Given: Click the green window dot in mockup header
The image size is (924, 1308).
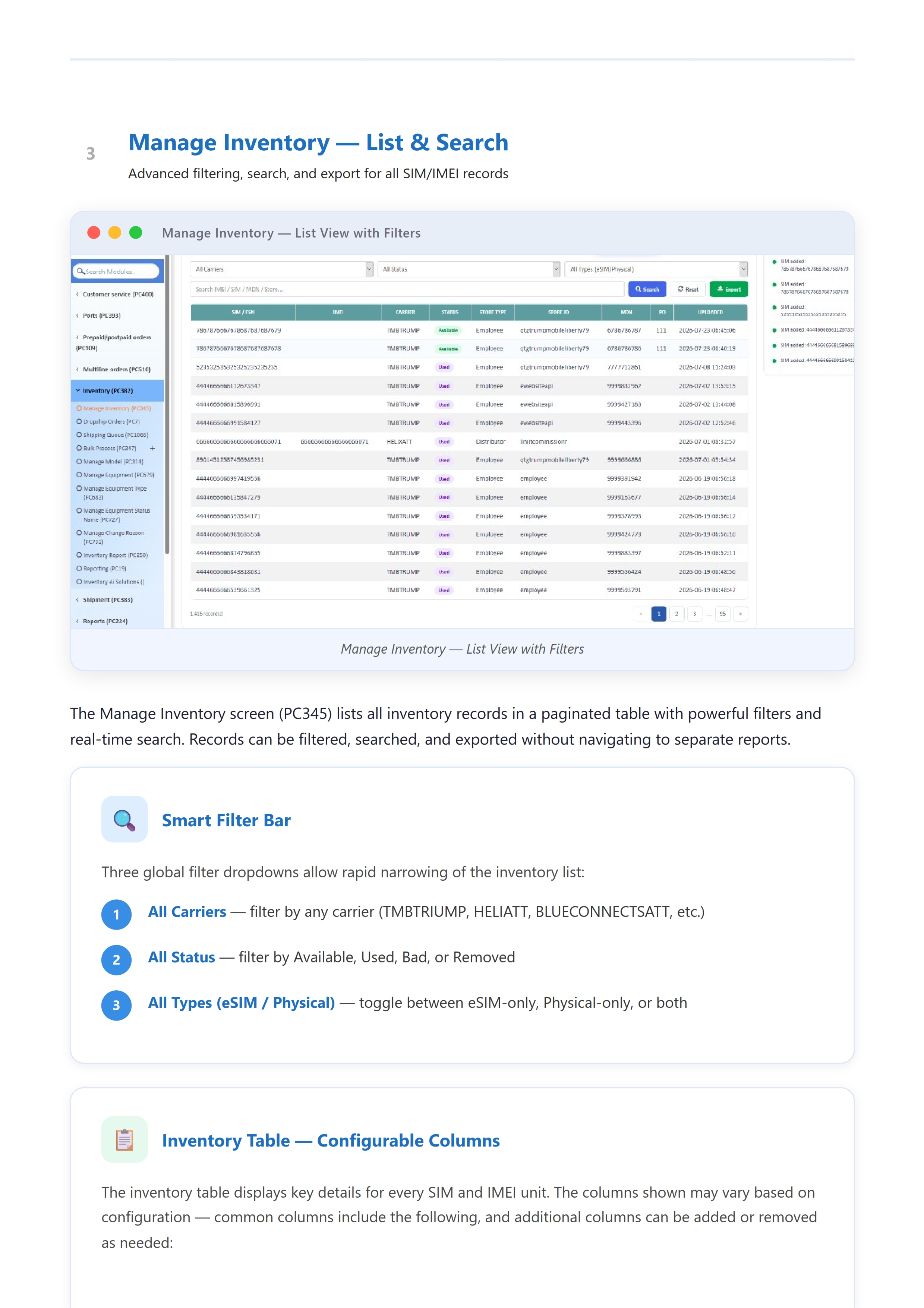Looking at the screenshot, I should 136,232.
